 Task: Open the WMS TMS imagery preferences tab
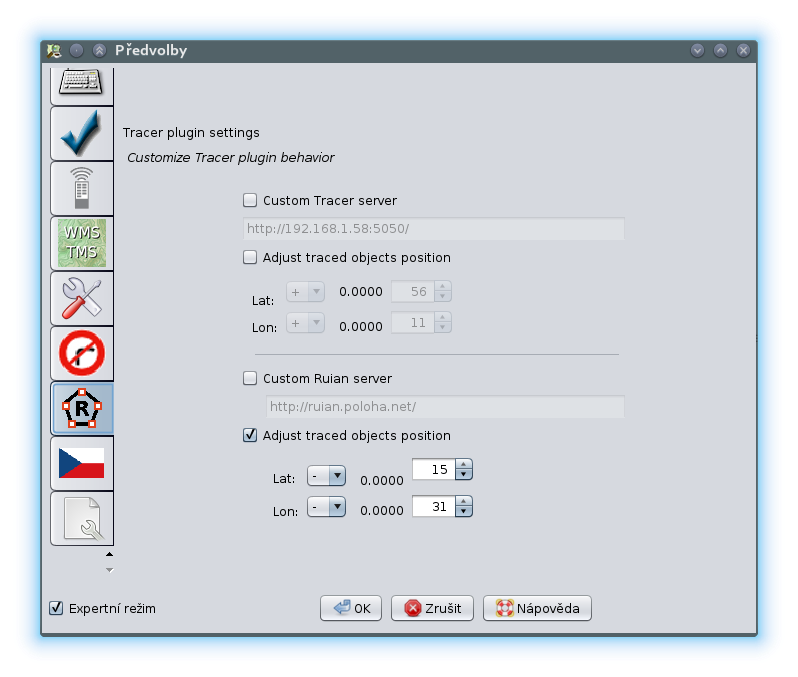pyautogui.click(x=81, y=243)
